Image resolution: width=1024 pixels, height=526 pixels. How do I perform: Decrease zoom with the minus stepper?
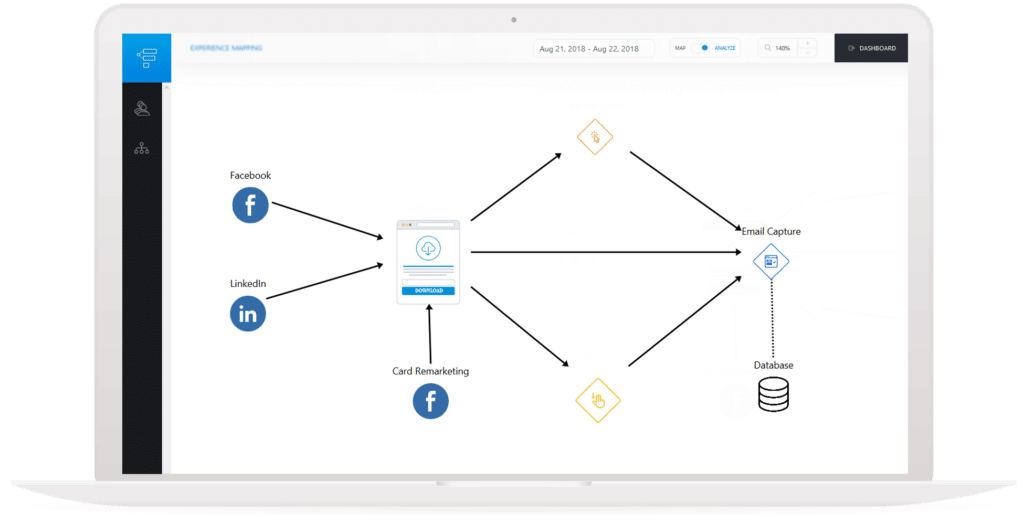pyautogui.click(x=807, y=53)
